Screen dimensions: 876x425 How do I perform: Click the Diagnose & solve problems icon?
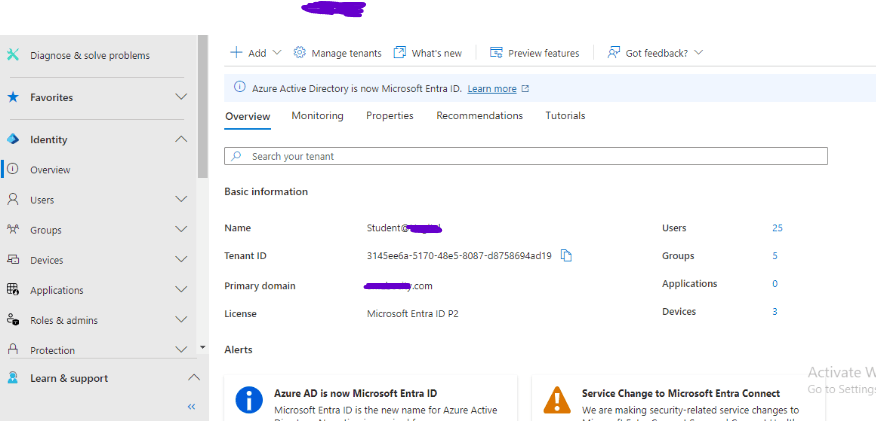(x=13, y=55)
